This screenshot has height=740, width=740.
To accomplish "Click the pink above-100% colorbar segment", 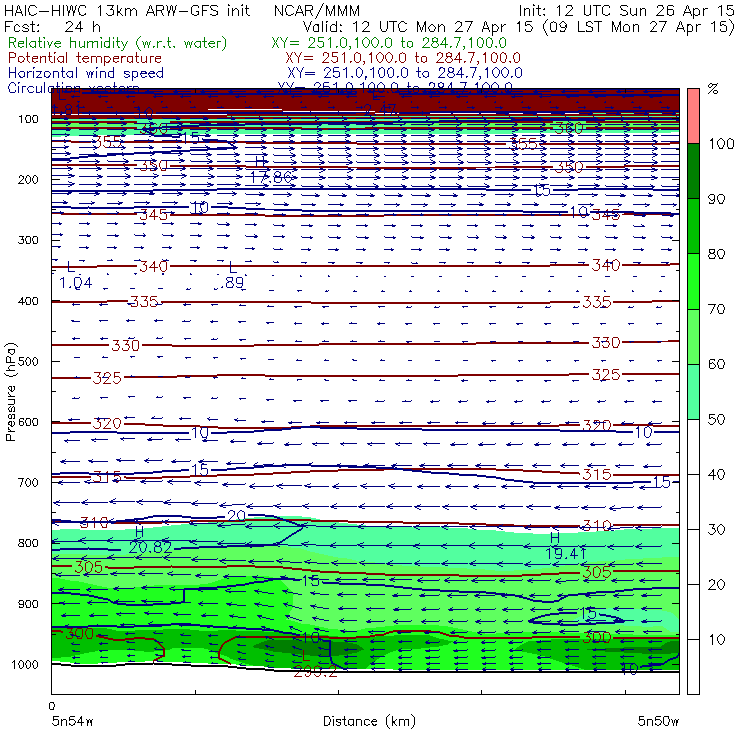I will coord(693,116).
